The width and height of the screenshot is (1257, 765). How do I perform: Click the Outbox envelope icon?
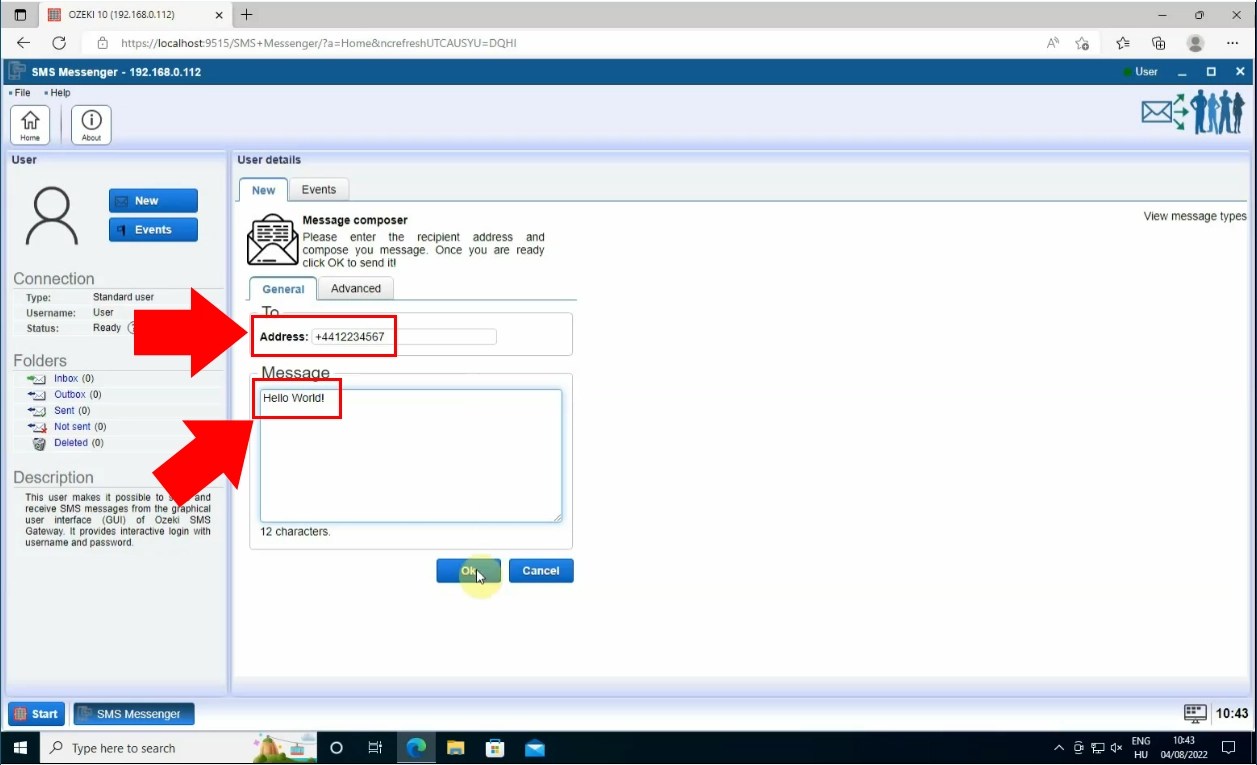click(x=37, y=395)
